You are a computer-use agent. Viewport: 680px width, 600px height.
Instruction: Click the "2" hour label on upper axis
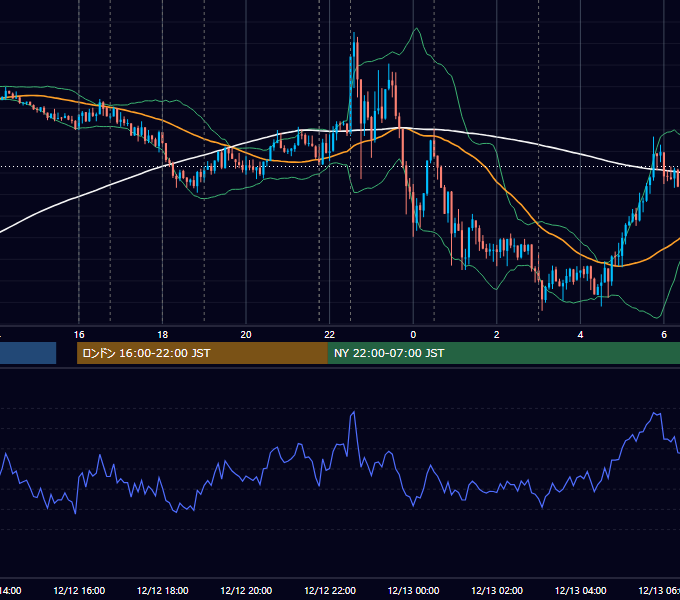point(497,335)
